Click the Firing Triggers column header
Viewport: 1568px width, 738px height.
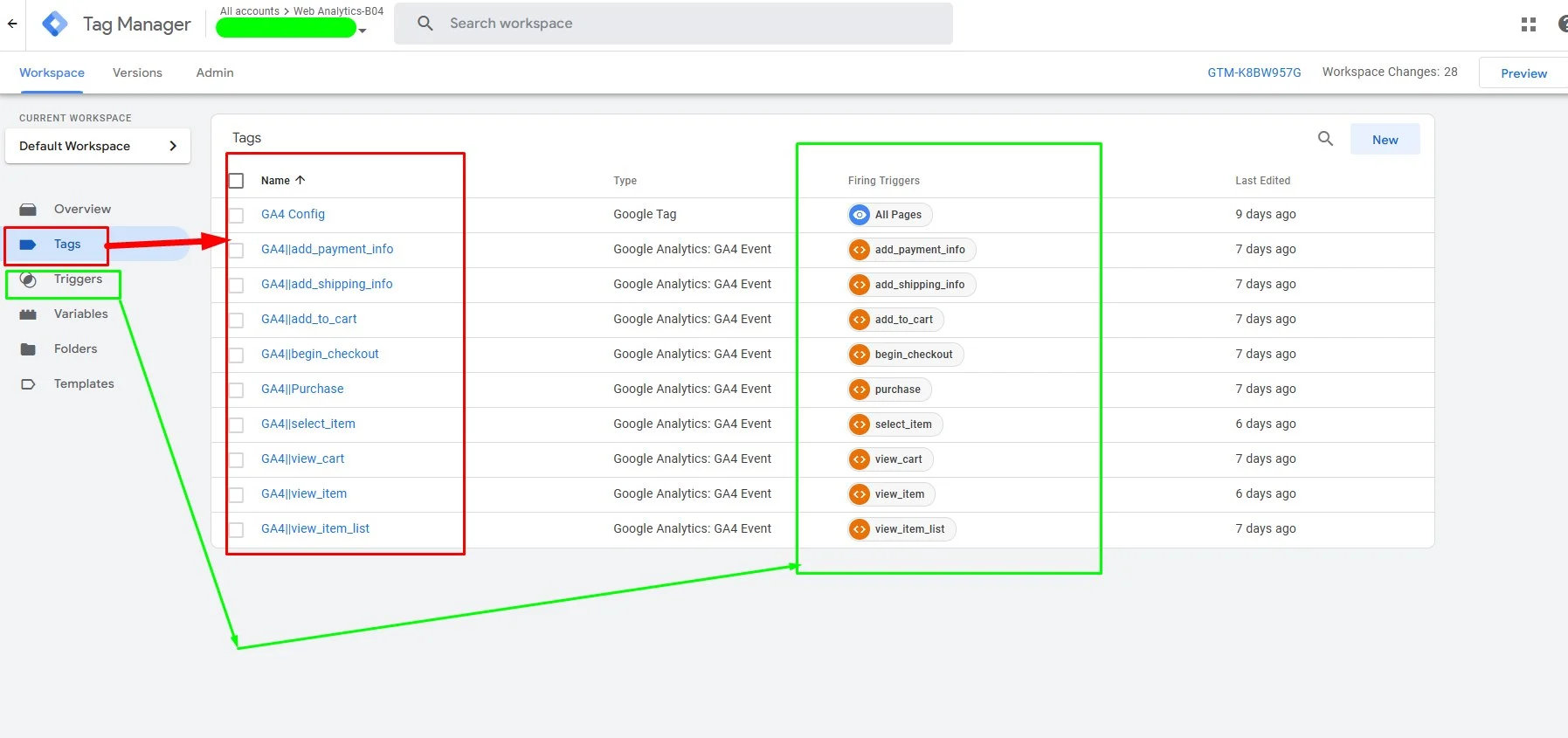pyautogui.click(x=883, y=181)
